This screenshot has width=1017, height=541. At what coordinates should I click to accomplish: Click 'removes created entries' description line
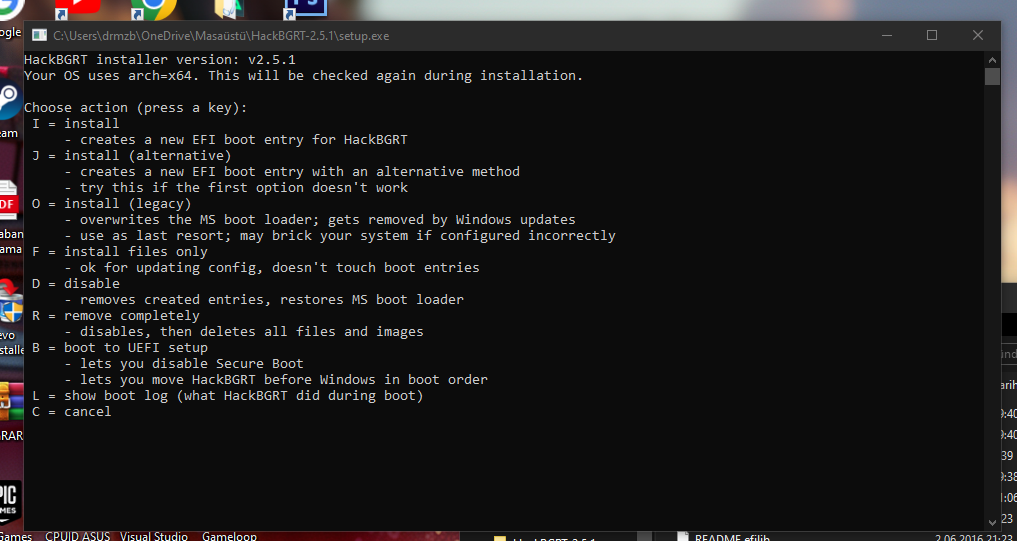point(264,300)
